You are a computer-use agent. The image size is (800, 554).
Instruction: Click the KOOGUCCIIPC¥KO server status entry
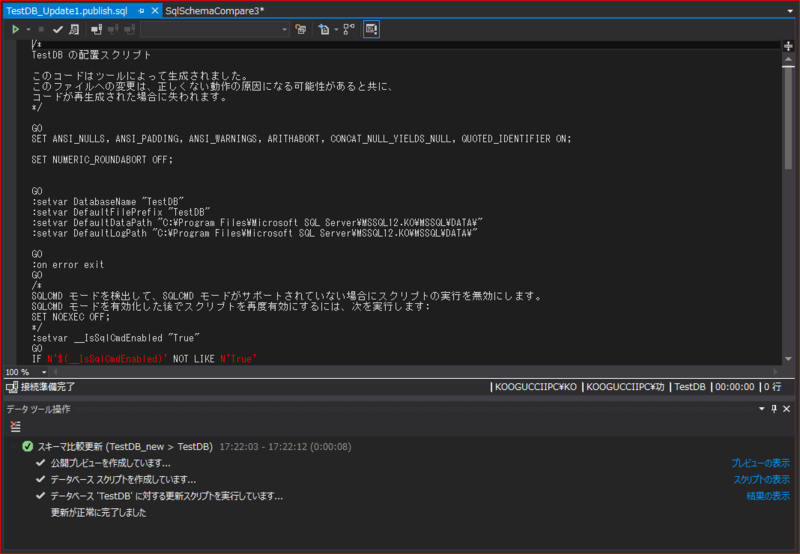[535, 387]
